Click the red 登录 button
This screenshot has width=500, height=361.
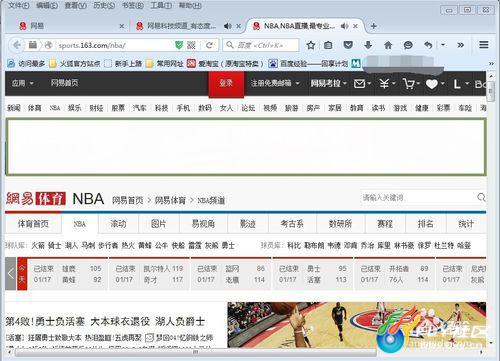coord(226,83)
